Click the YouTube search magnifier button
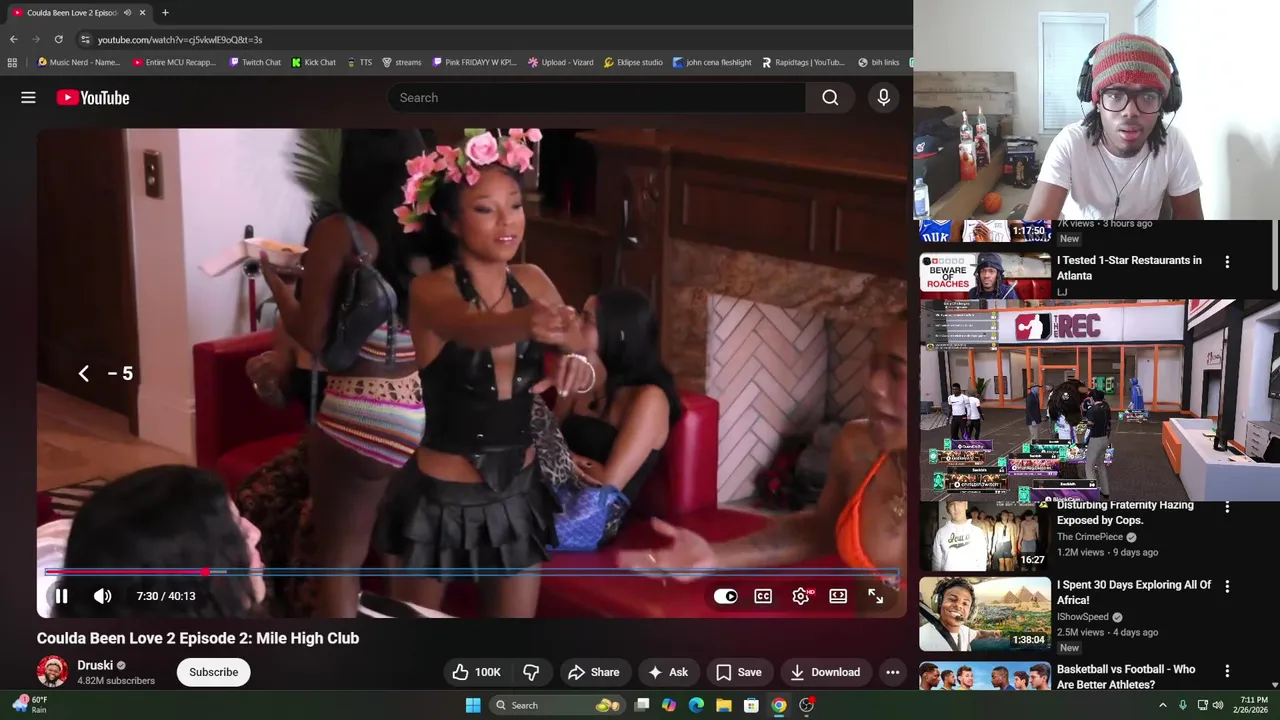This screenshot has width=1280, height=720. click(x=830, y=98)
